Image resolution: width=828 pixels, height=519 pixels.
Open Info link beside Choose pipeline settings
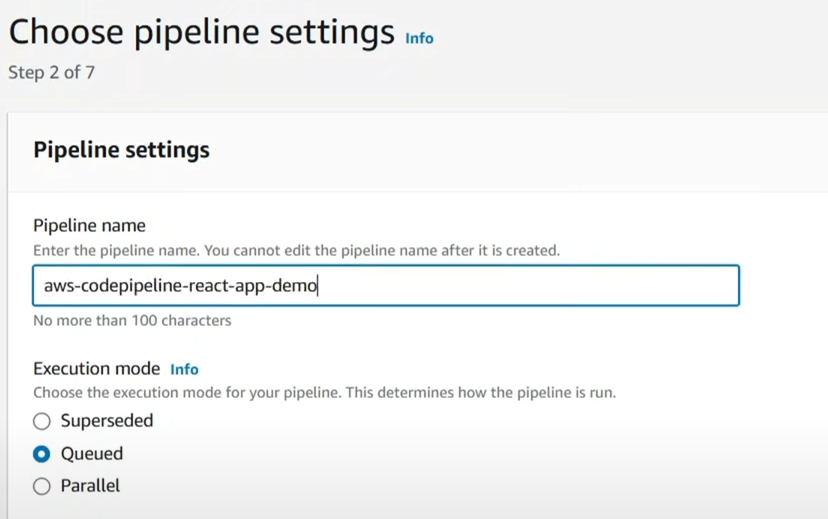click(419, 39)
